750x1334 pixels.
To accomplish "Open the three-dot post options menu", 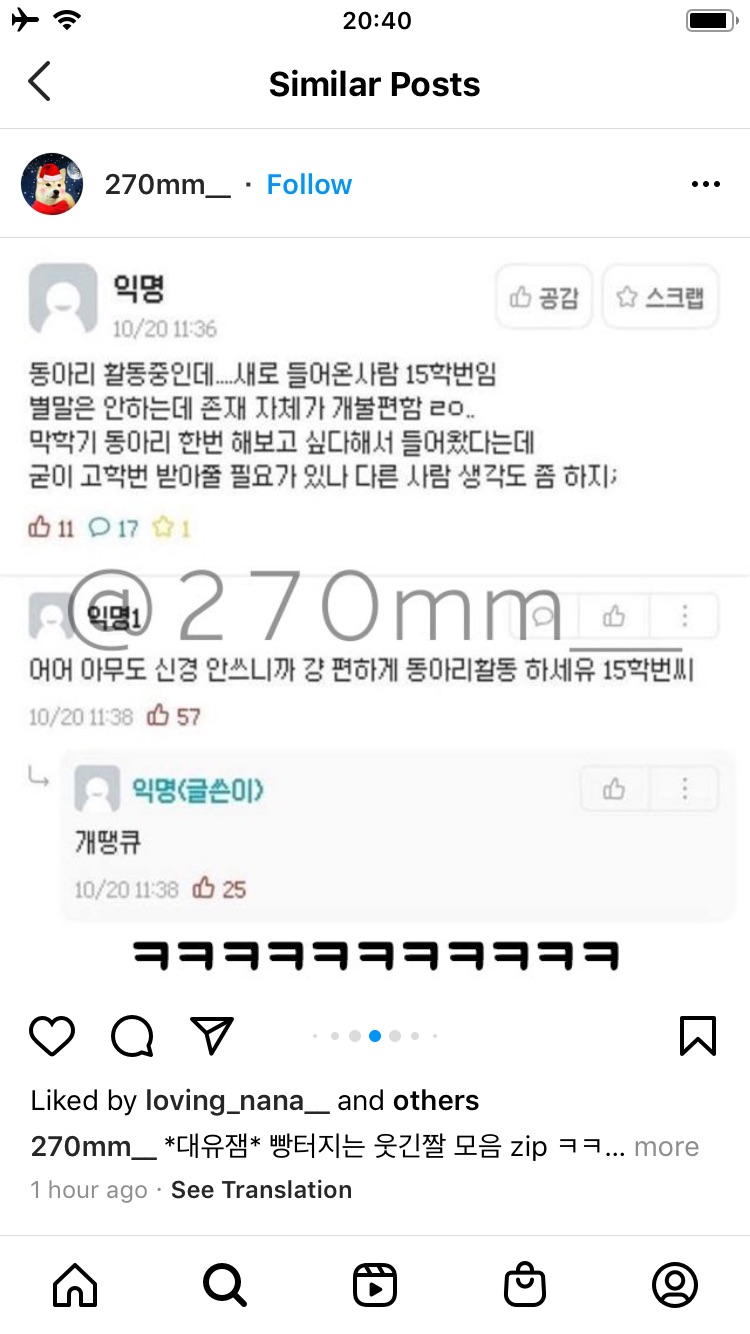I will coord(706,184).
